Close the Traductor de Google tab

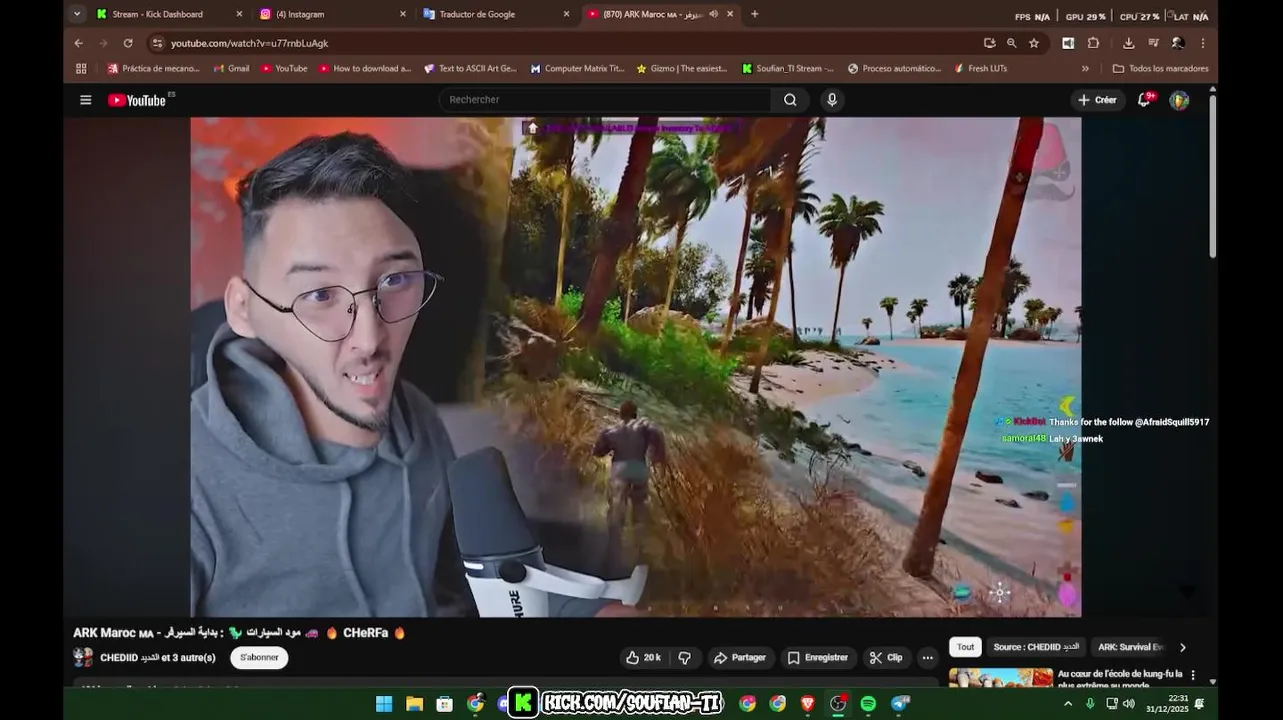click(x=566, y=14)
